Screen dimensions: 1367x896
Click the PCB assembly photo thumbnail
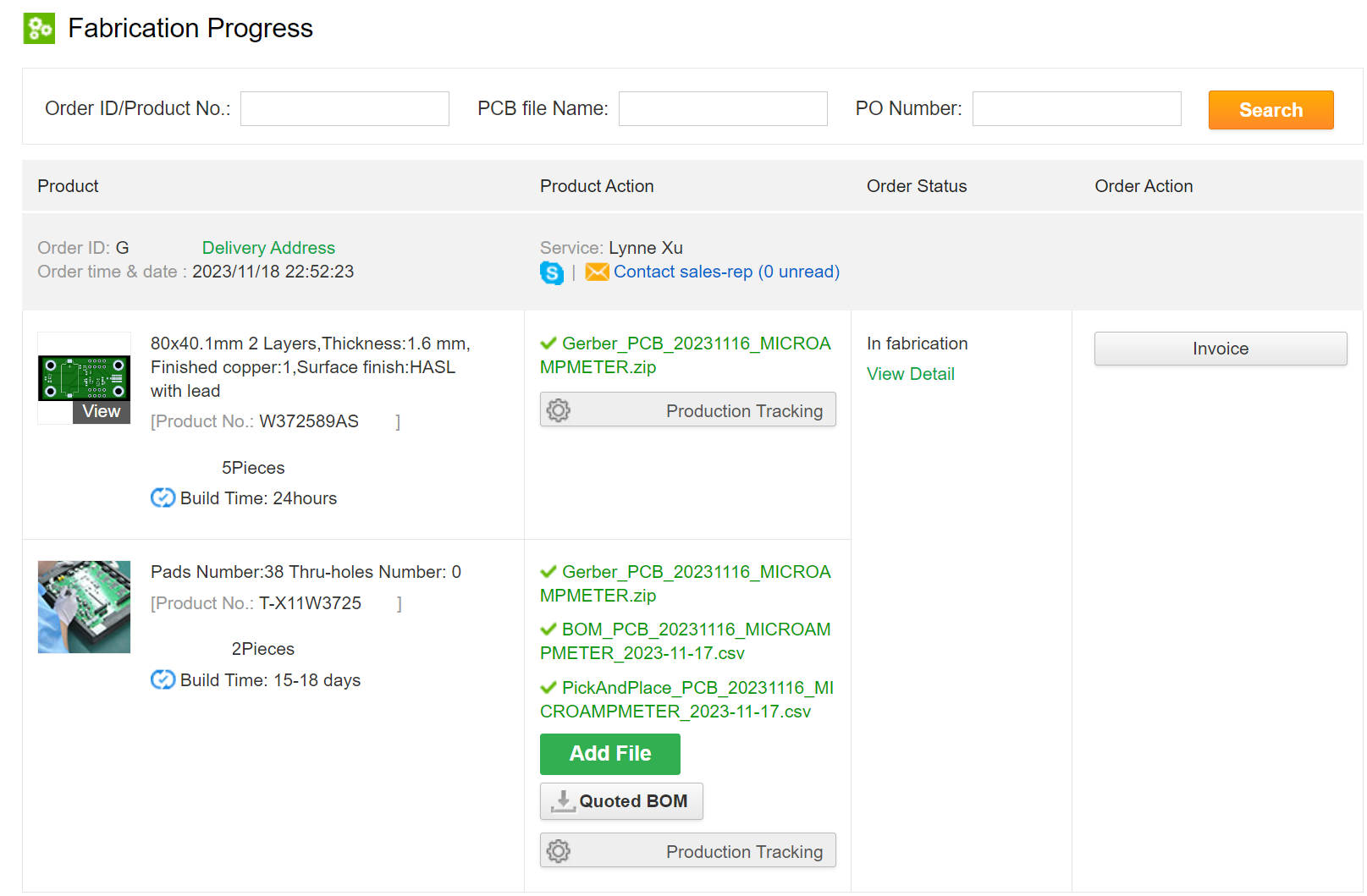(84, 607)
